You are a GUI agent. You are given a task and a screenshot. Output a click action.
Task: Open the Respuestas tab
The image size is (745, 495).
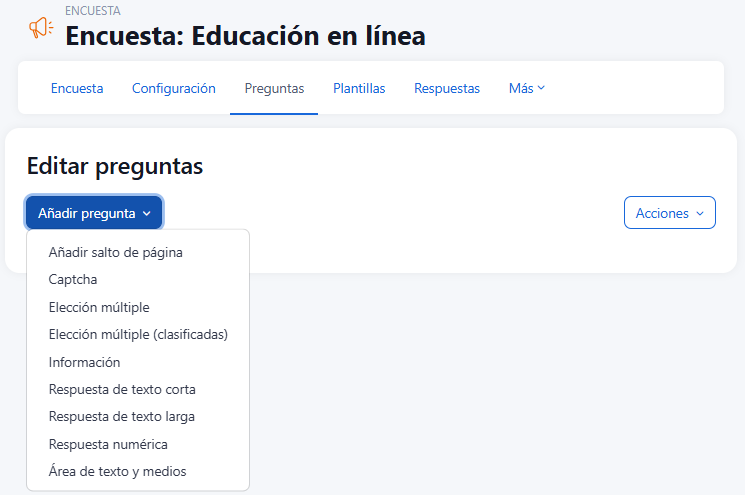tap(447, 88)
